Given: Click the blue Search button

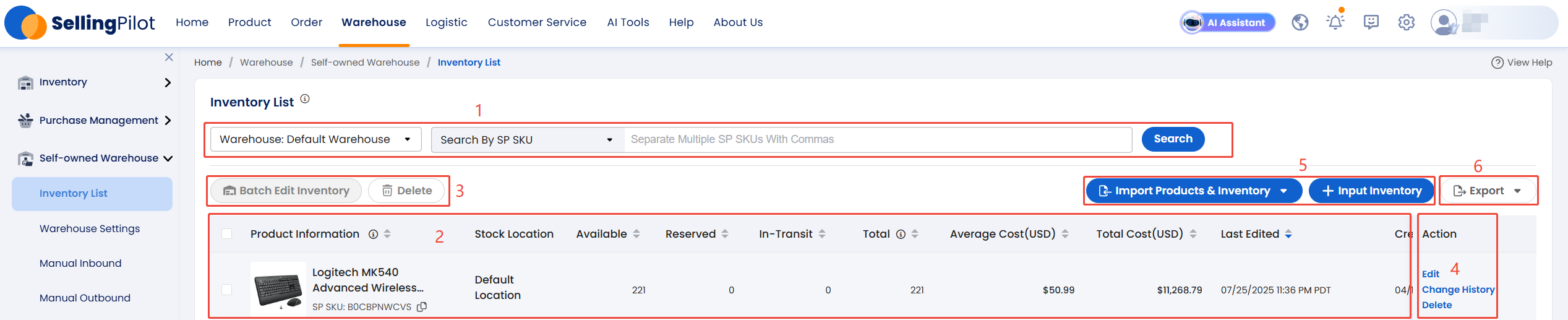Looking at the screenshot, I should (x=1173, y=139).
